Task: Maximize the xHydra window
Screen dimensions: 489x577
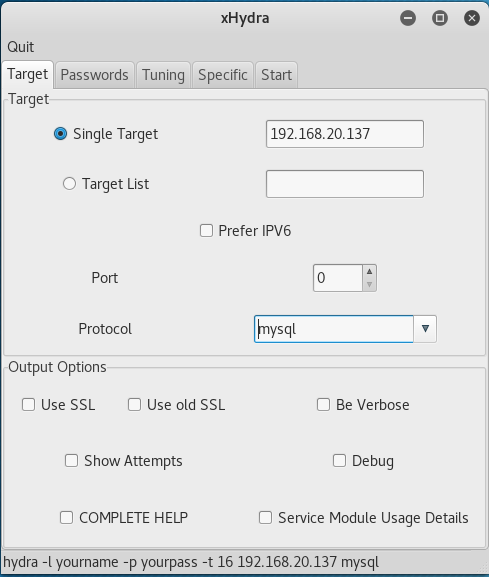Action: 440,18
